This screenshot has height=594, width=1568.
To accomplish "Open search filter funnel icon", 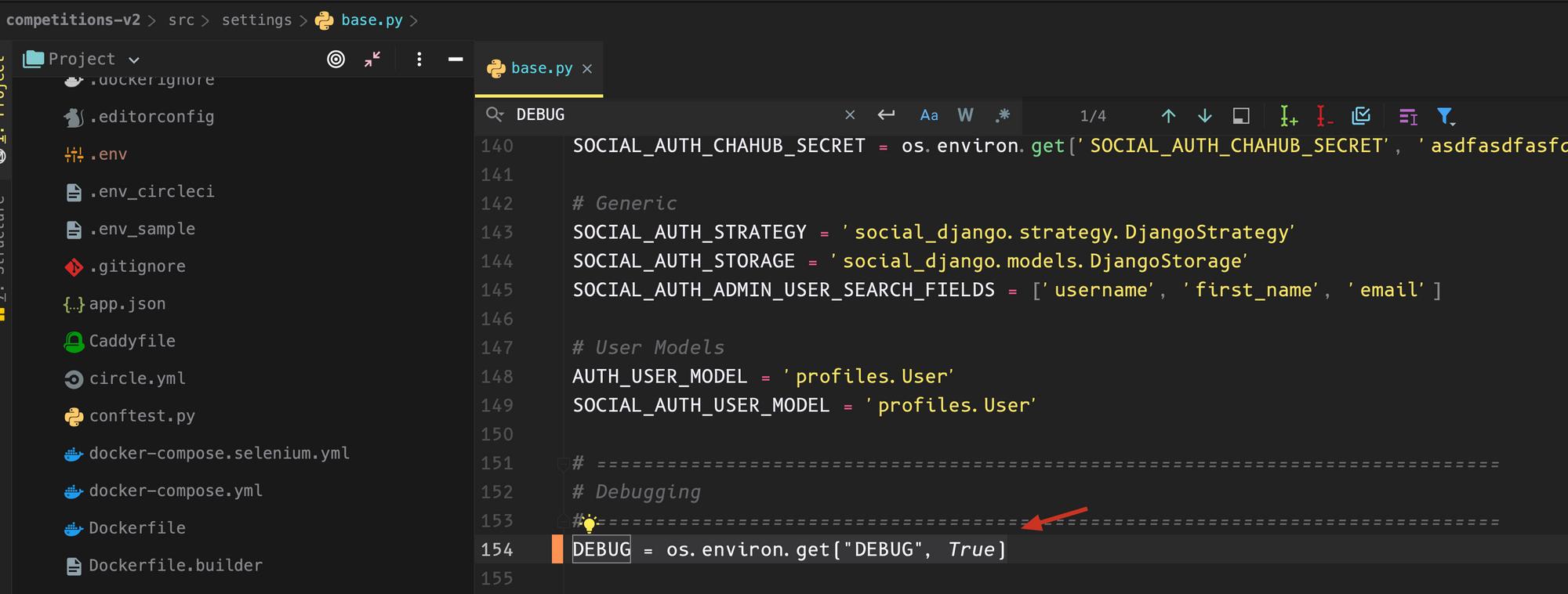I will pyautogui.click(x=1445, y=116).
